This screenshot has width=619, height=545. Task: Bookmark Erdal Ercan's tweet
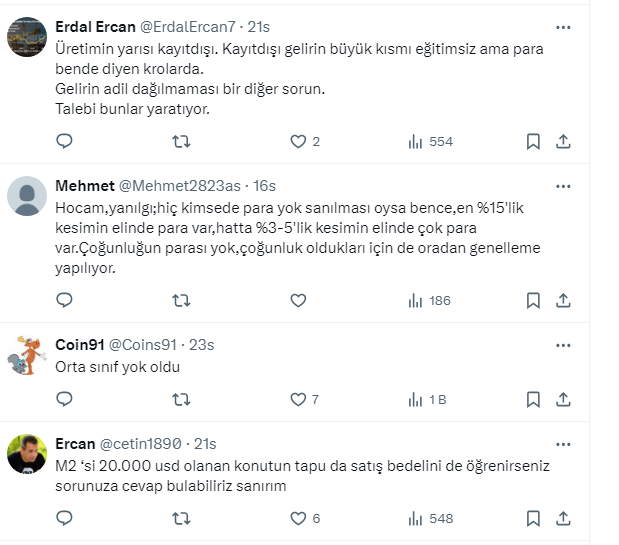click(x=534, y=142)
